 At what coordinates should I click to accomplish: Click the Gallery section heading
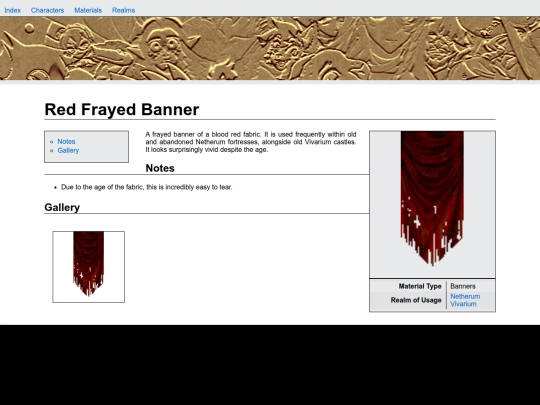(x=62, y=207)
